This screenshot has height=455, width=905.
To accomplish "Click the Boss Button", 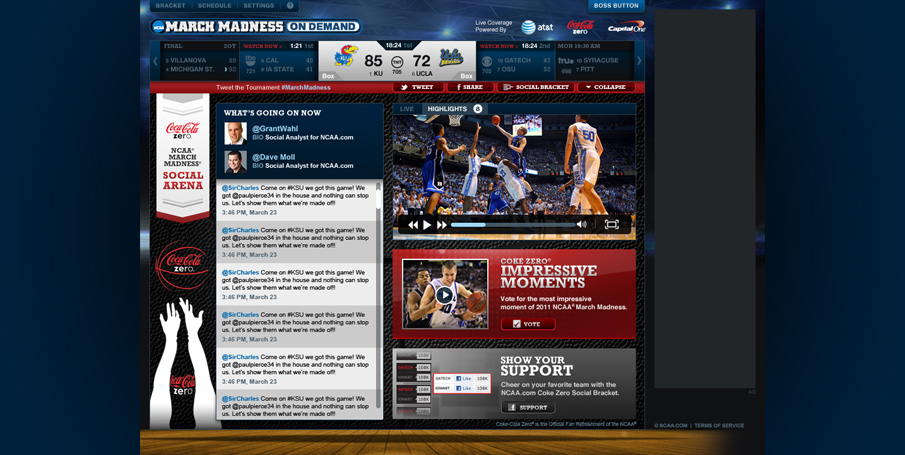I will [x=616, y=6].
